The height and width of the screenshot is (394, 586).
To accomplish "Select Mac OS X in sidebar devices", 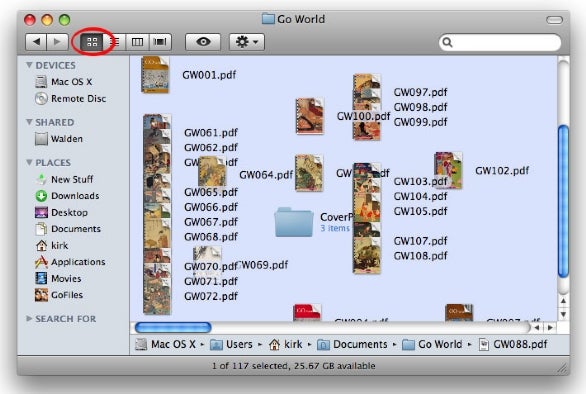I will click(64, 81).
